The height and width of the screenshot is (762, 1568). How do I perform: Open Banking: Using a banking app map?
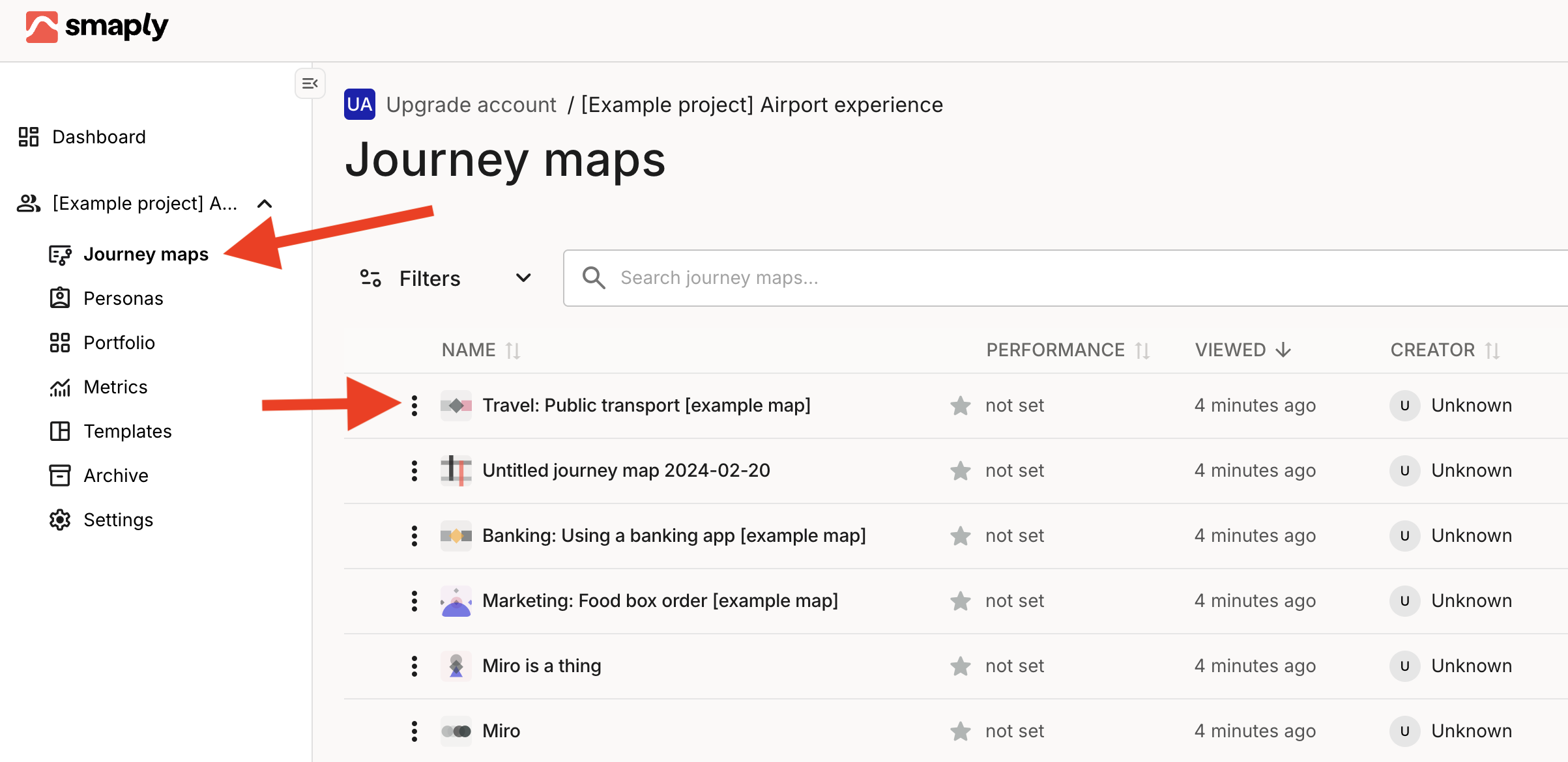(674, 535)
